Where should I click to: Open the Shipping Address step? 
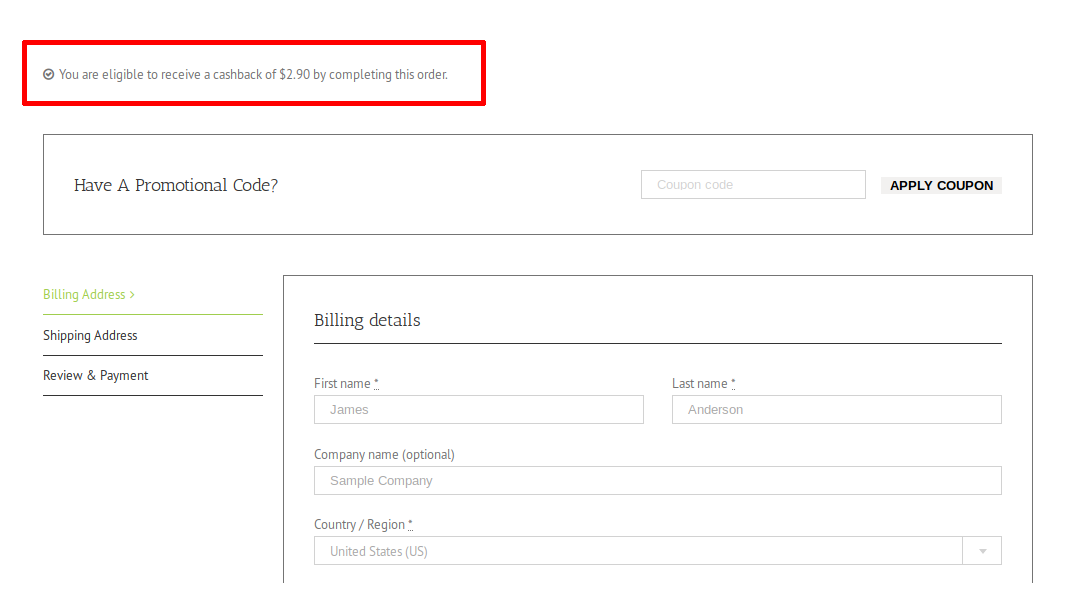pyautogui.click(x=90, y=336)
